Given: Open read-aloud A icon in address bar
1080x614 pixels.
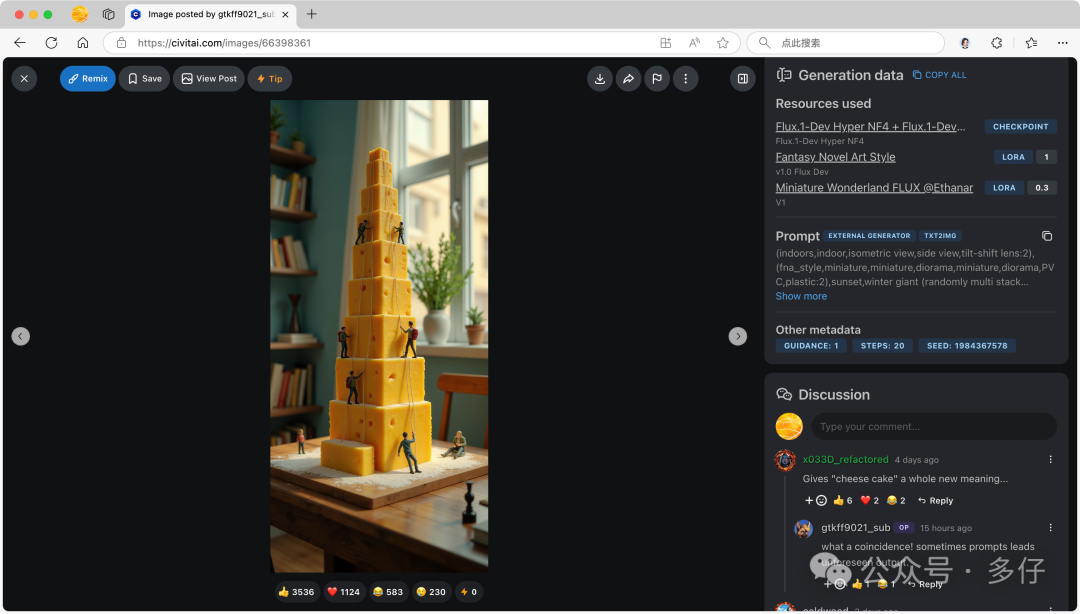Looking at the screenshot, I should pyautogui.click(x=694, y=43).
